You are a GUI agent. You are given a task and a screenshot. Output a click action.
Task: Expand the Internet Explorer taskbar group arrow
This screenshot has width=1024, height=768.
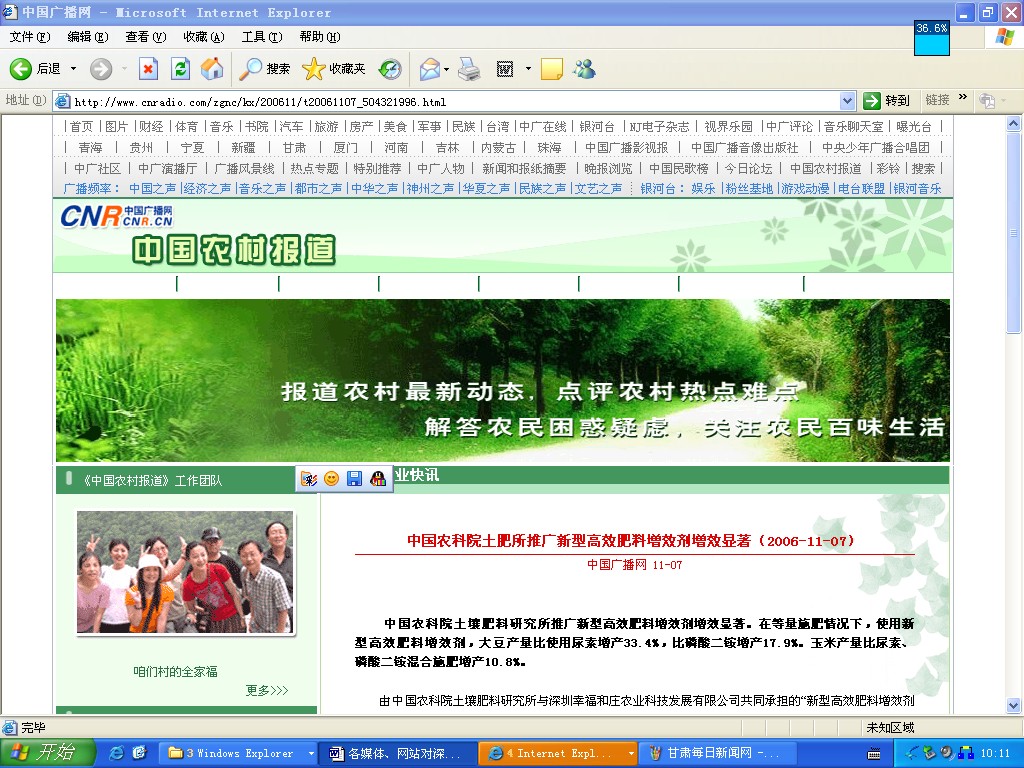(x=631, y=753)
